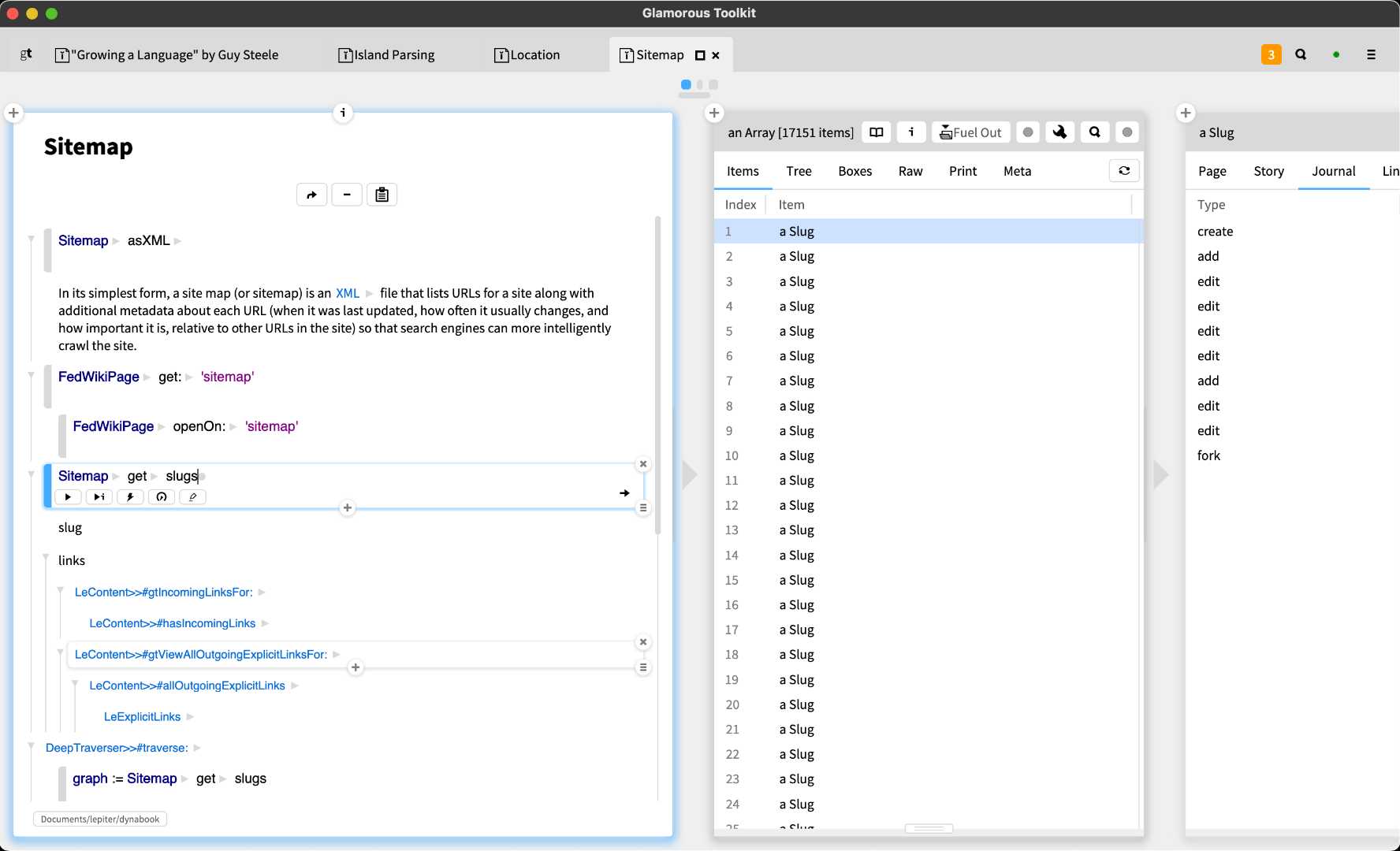
Task: Maximize the Sitemap tab via square icon
Action: coord(699,55)
